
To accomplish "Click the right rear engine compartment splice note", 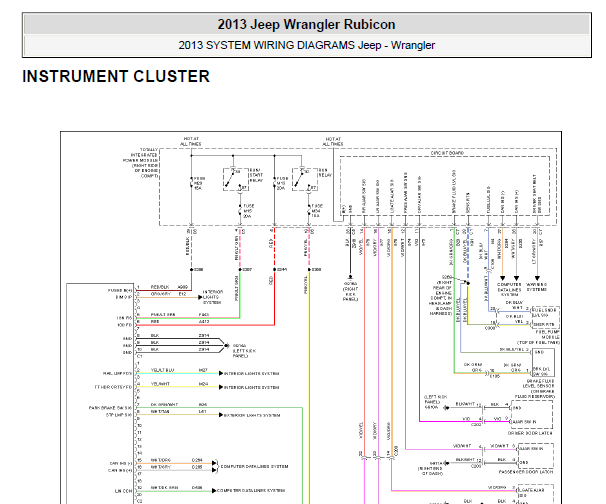I will click(440, 295).
